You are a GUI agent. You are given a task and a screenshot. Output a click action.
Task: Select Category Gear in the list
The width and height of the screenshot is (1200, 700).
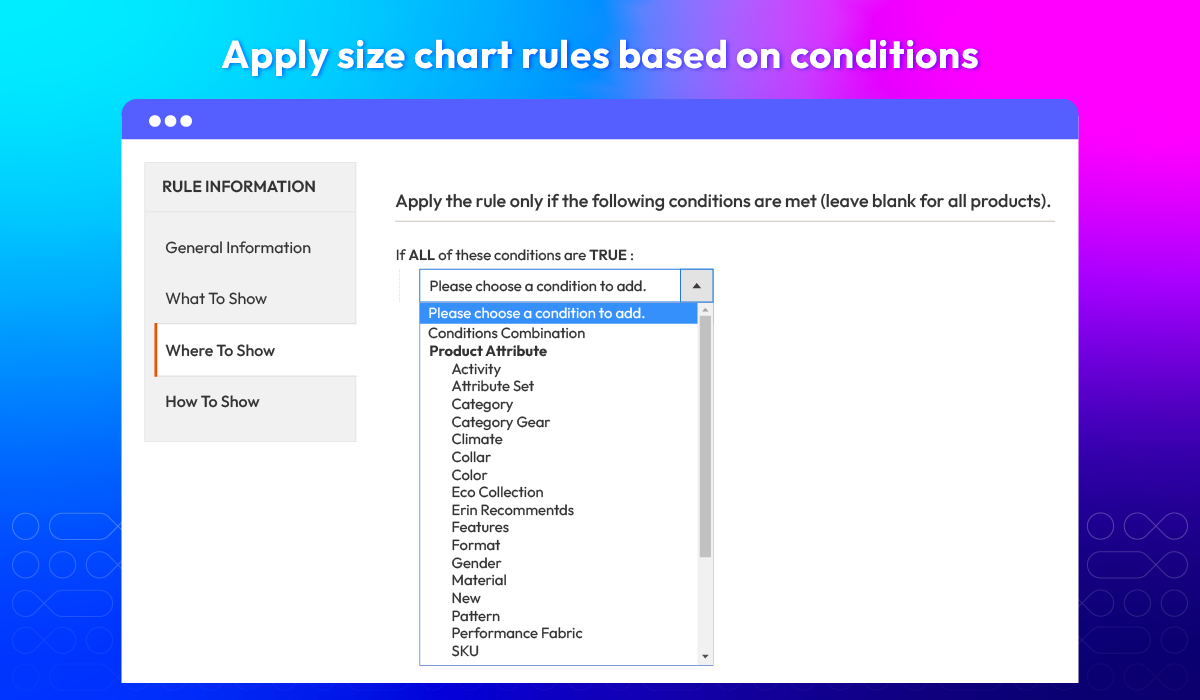click(x=501, y=422)
